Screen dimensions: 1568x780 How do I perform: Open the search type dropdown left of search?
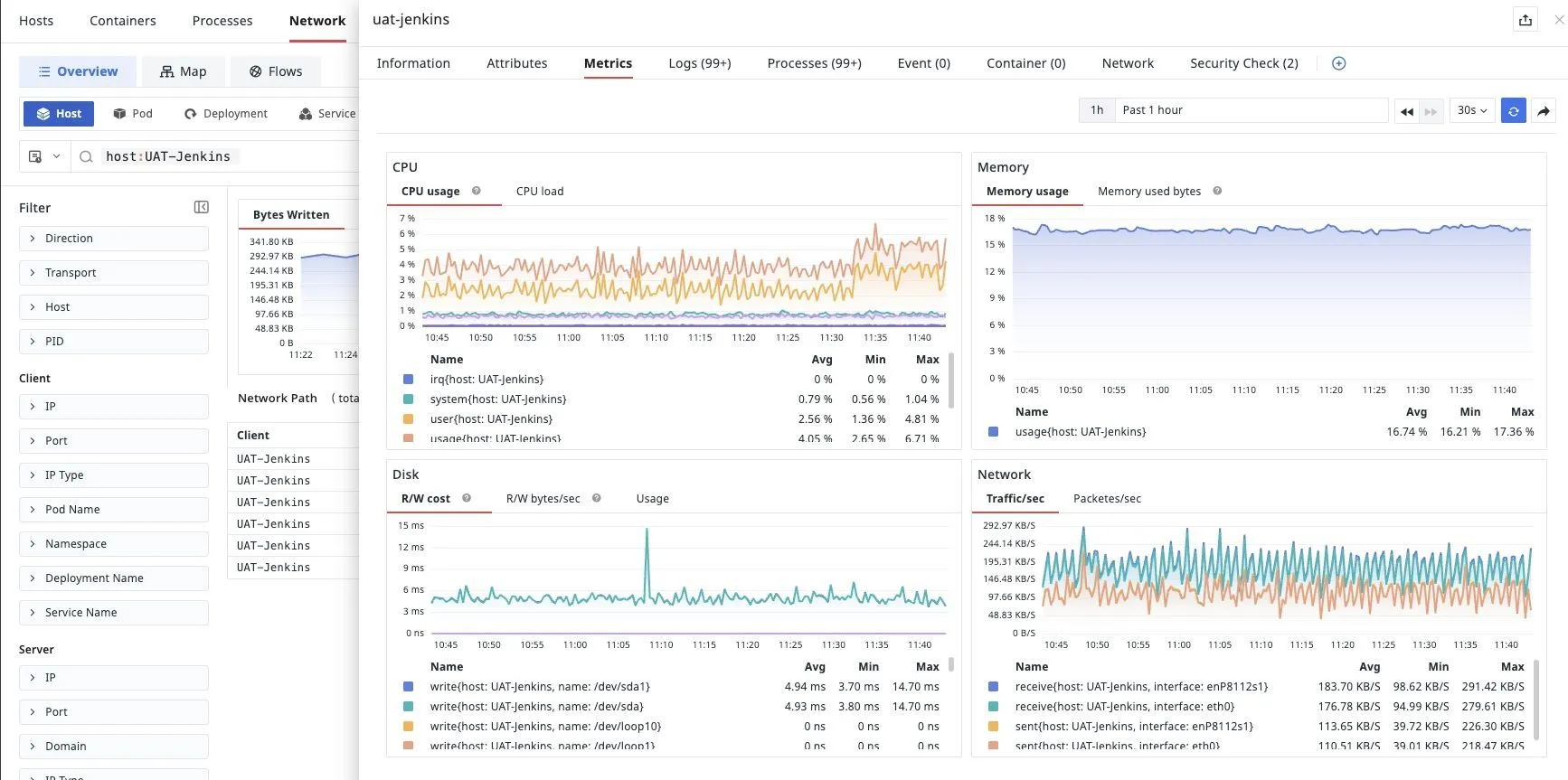[43, 156]
